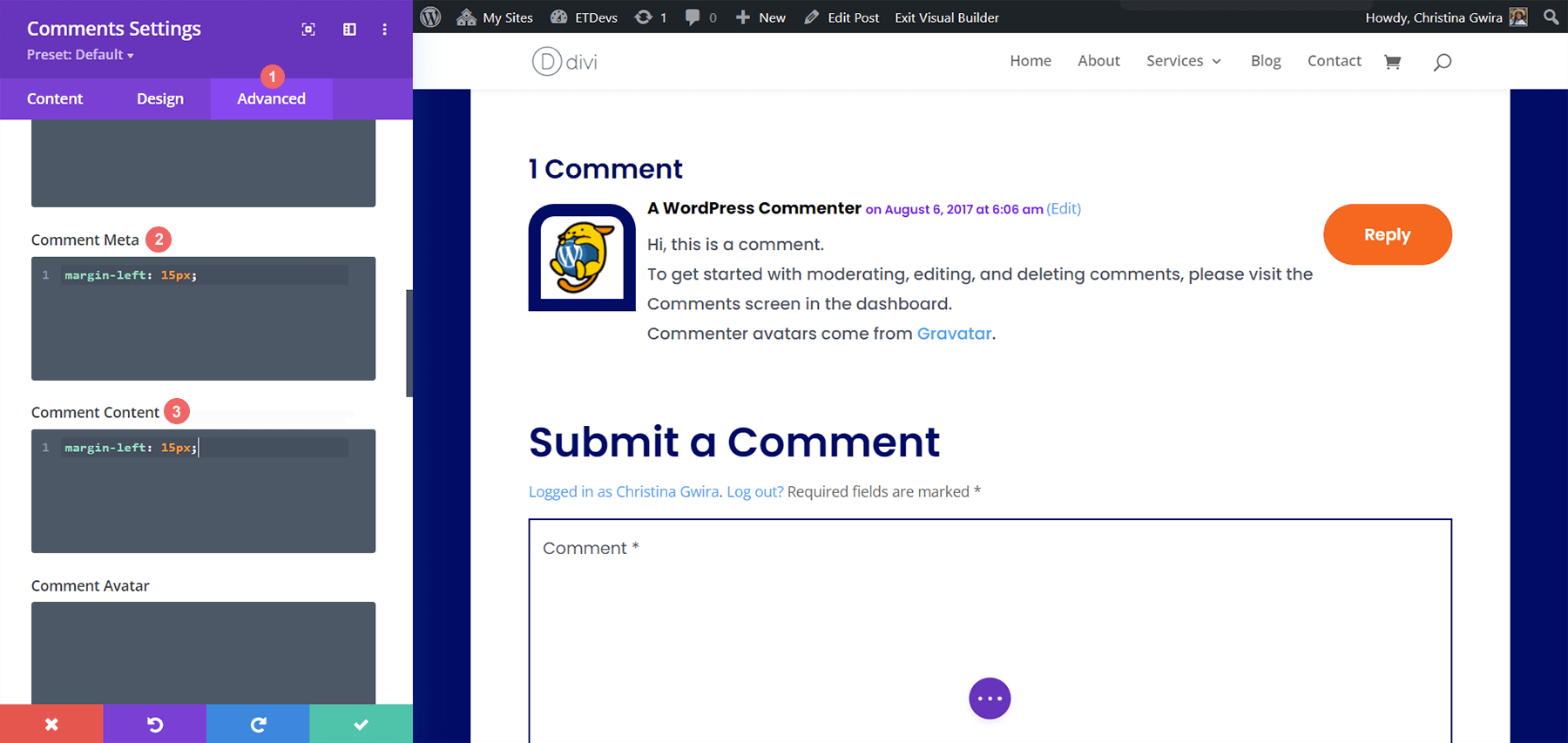Click Logged in as Christina Gwira link
Viewport: 1568px width, 743px height.
click(624, 491)
